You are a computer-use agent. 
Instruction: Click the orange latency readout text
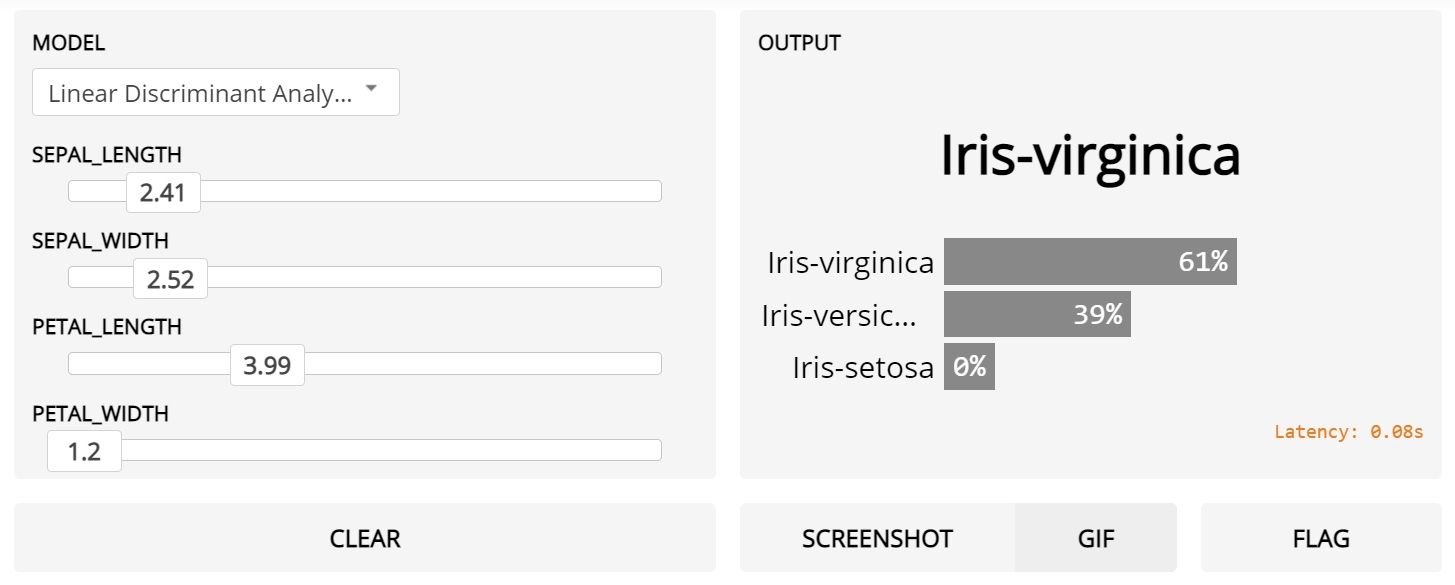1348,432
